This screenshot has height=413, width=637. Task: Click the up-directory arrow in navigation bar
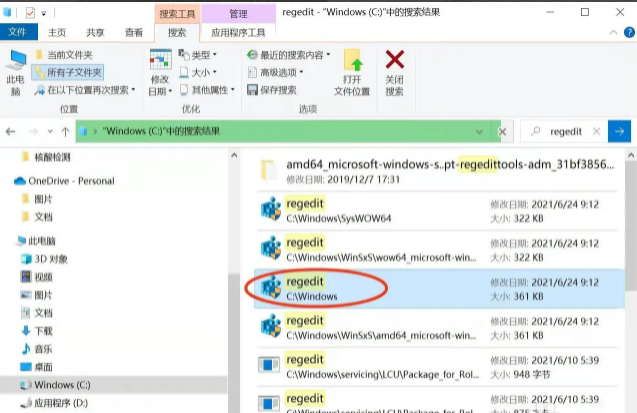[x=65, y=131]
